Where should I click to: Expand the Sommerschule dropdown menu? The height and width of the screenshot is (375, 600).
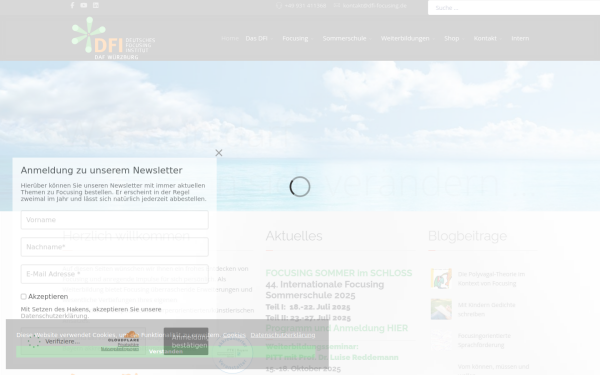pyautogui.click(x=347, y=38)
